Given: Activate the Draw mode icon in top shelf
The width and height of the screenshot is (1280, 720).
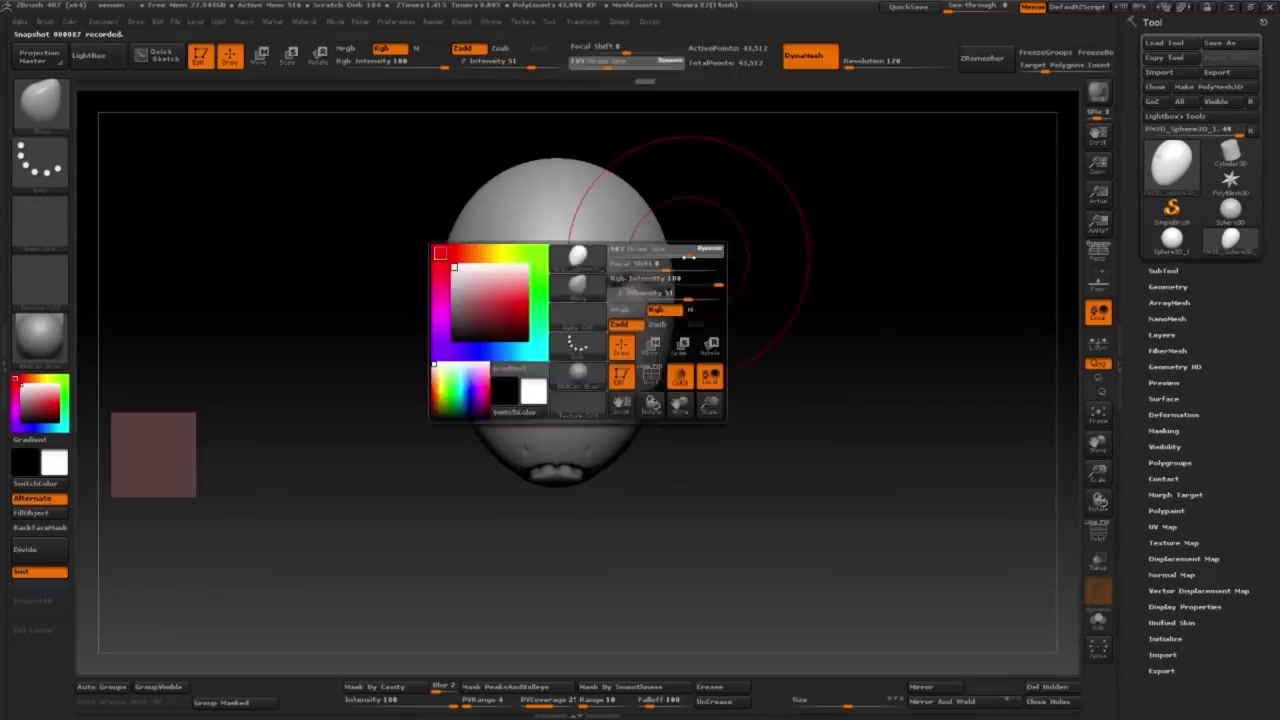Looking at the screenshot, I should tap(230, 56).
